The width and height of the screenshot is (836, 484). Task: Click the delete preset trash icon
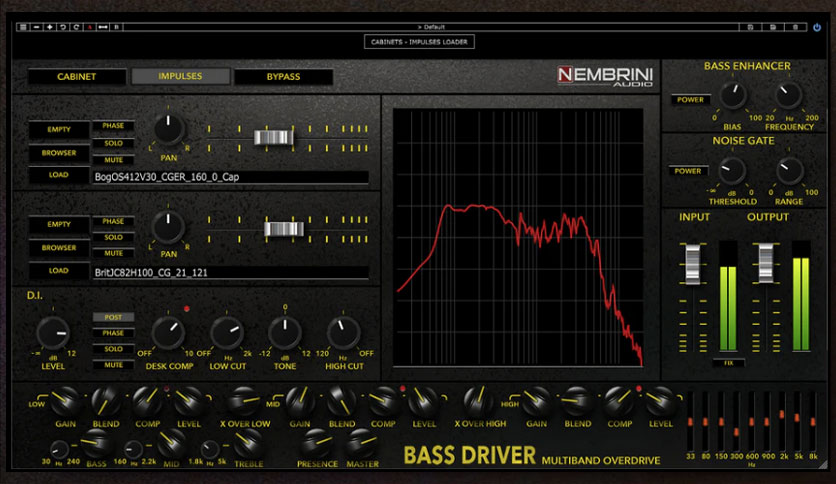pos(795,27)
